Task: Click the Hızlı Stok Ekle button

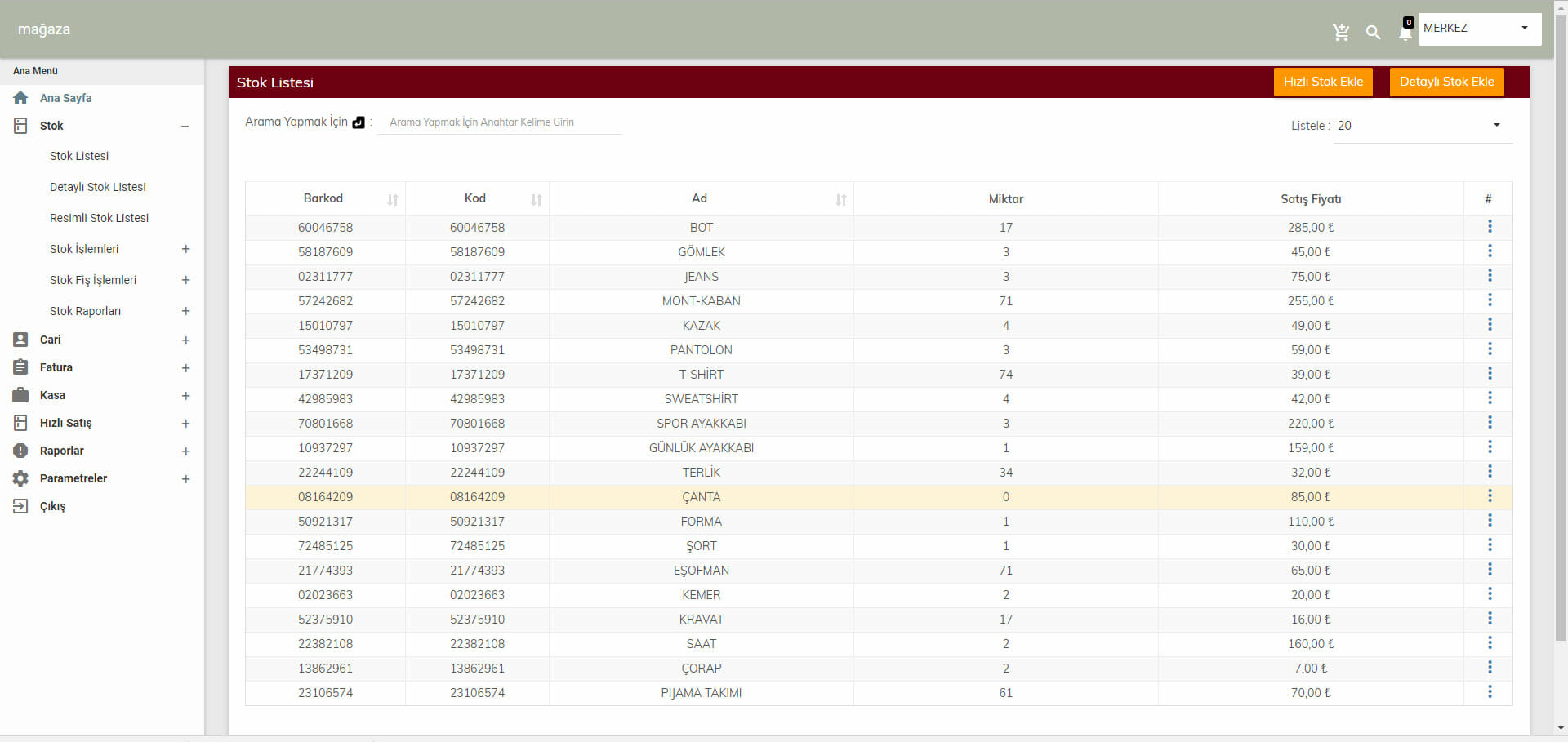Action: (x=1323, y=82)
